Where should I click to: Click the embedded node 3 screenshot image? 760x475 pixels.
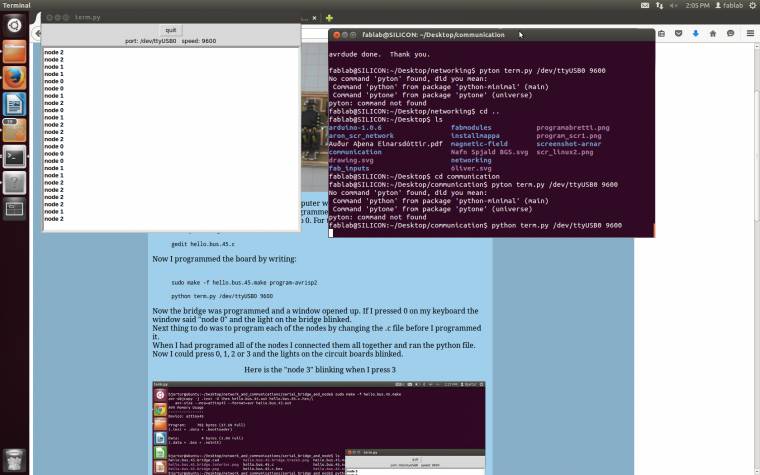coord(319,428)
